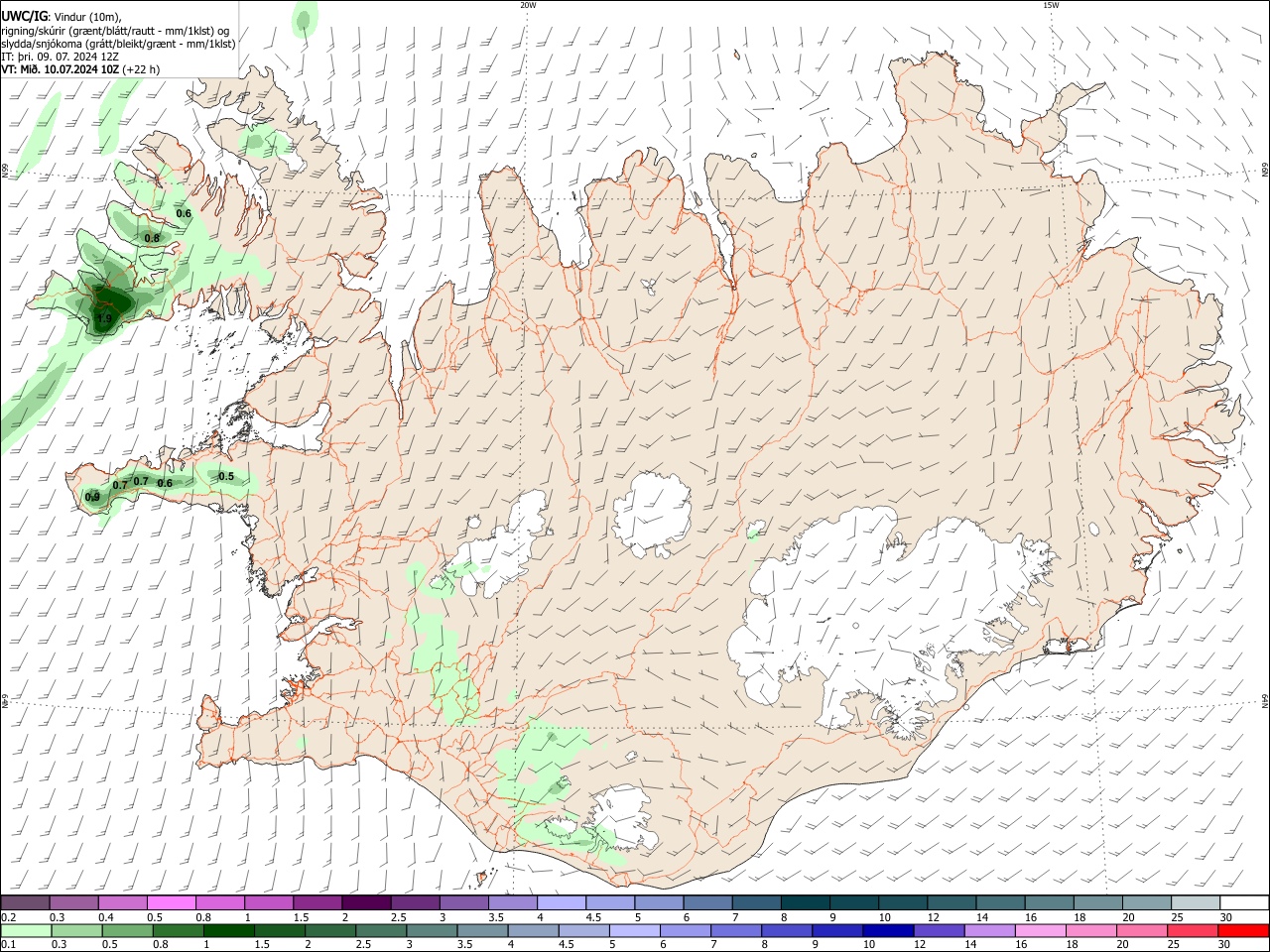Click the 66N label on the left edge
Image resolution: width=1270 pixels, height=952 pixels.
5,171
